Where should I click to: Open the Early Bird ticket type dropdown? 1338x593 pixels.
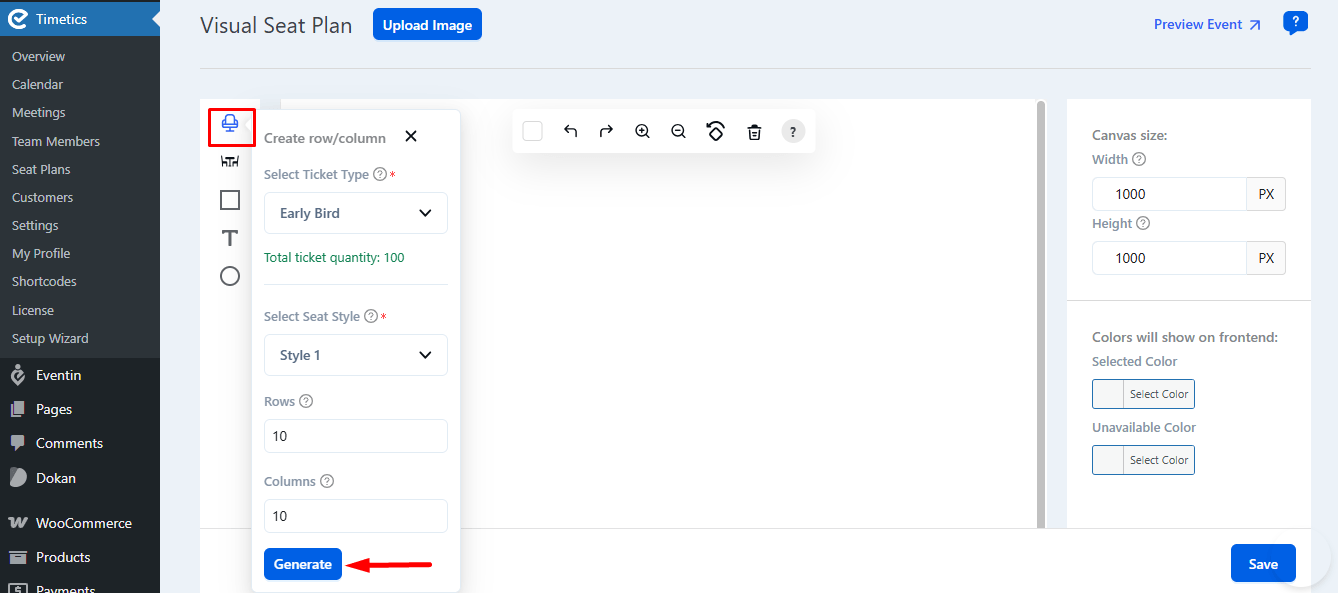coord(355,213)
